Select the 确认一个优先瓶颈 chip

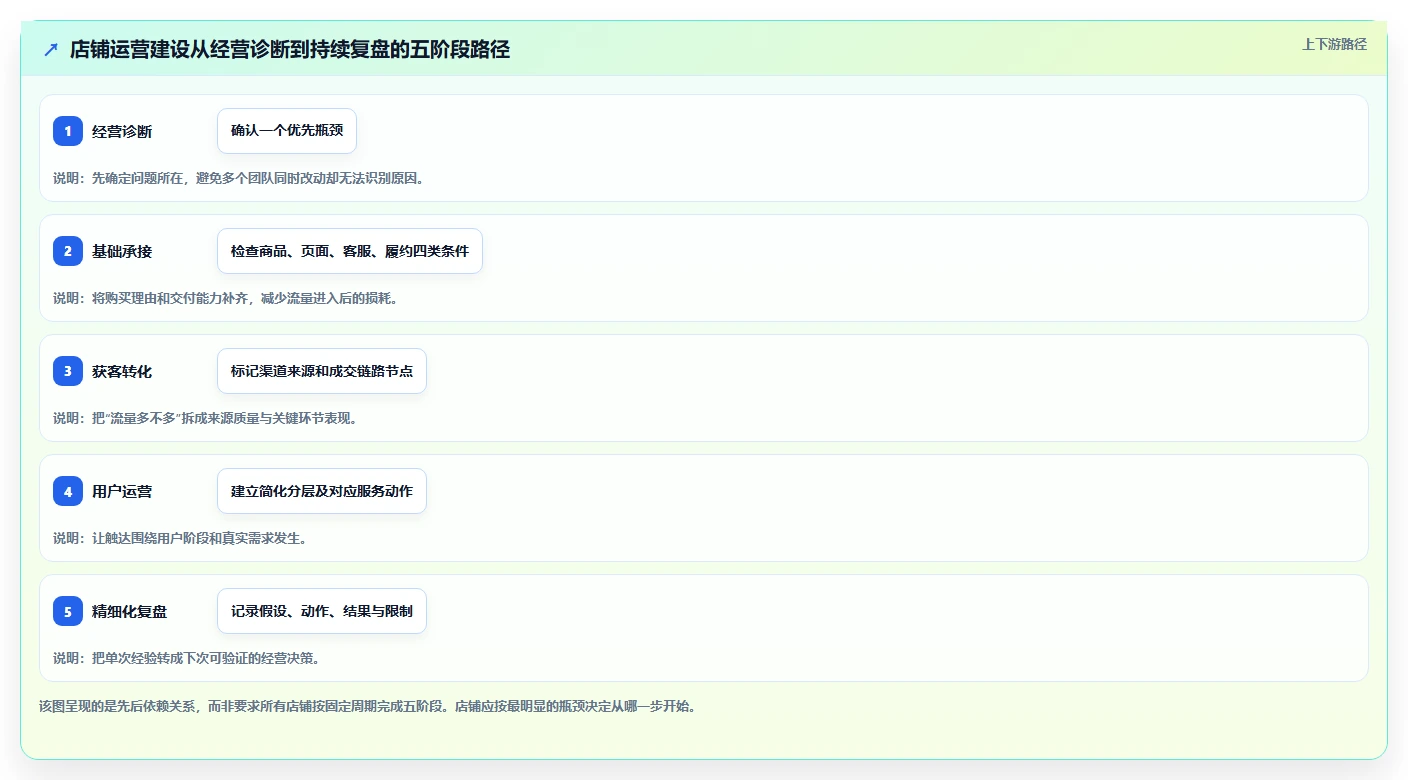[x=287, y=131]
